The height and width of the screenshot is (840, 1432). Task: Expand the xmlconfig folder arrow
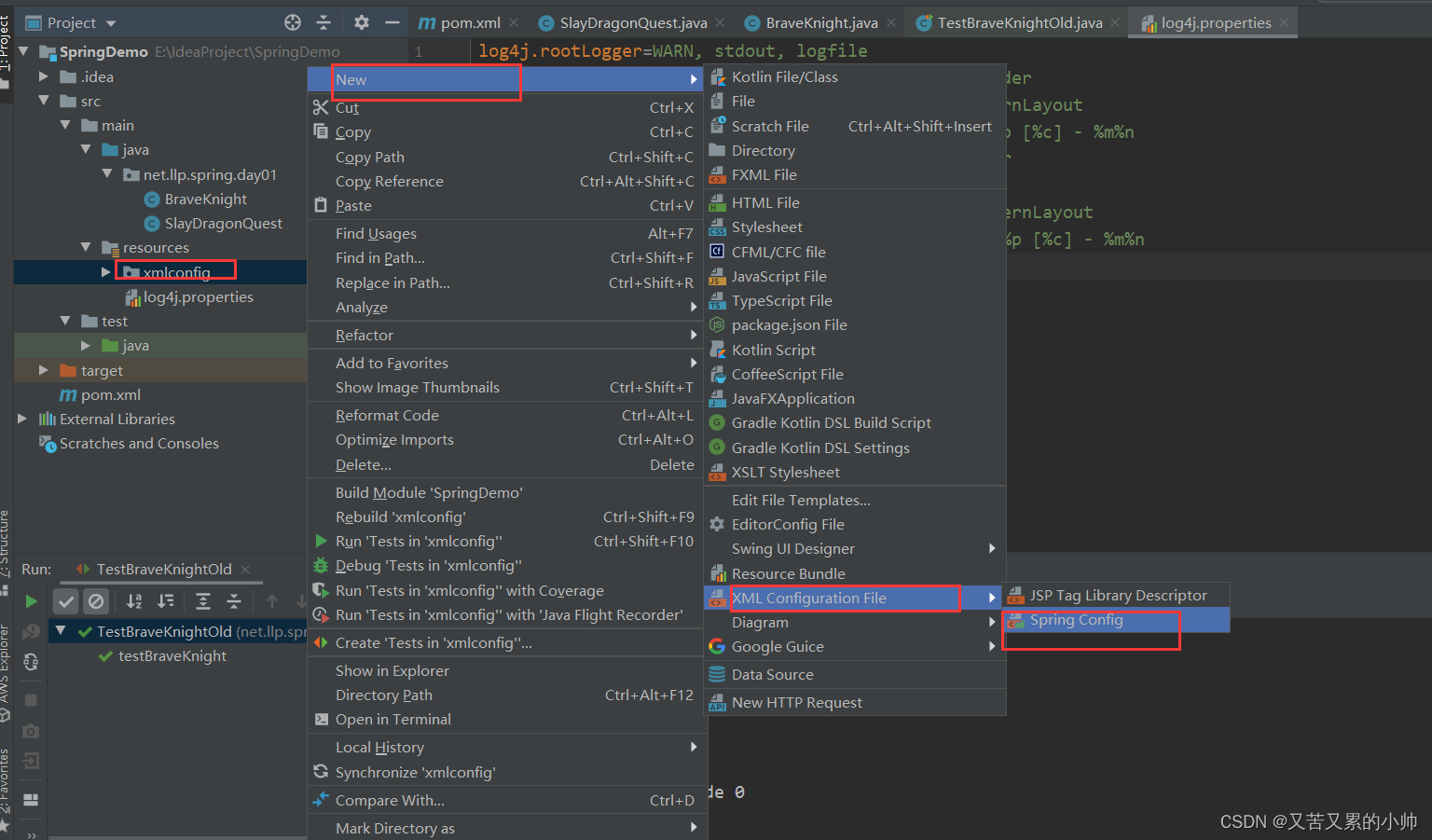pos(106,272)
